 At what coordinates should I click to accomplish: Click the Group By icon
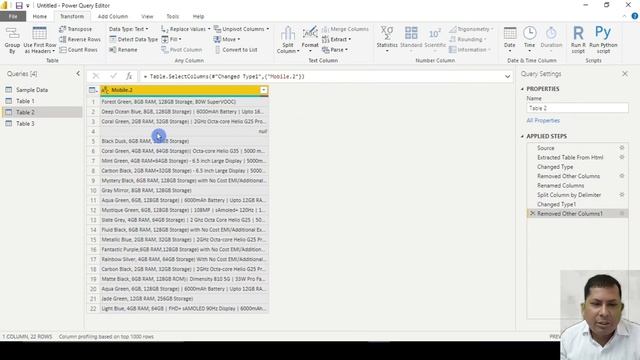coord(12,40)
